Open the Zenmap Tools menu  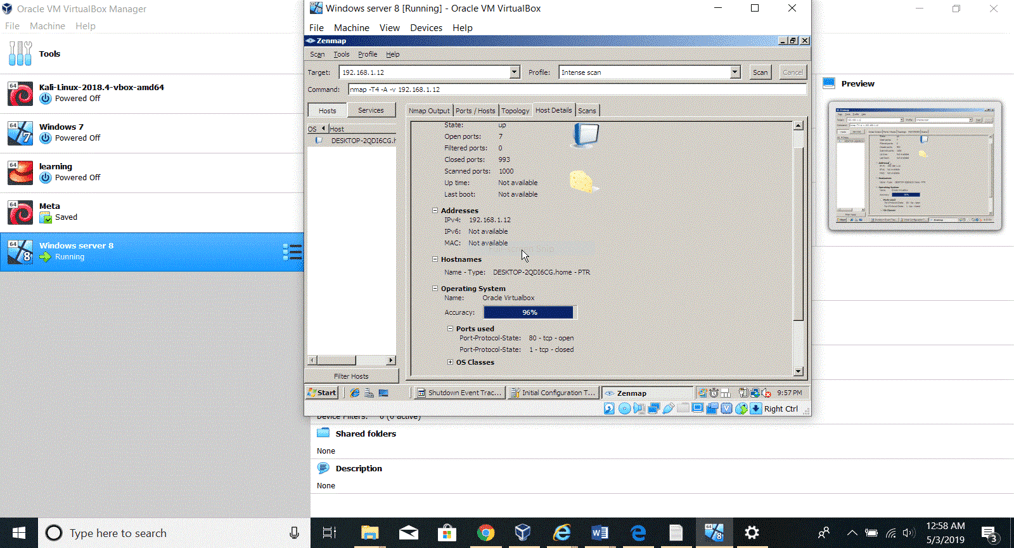point(341,54)
